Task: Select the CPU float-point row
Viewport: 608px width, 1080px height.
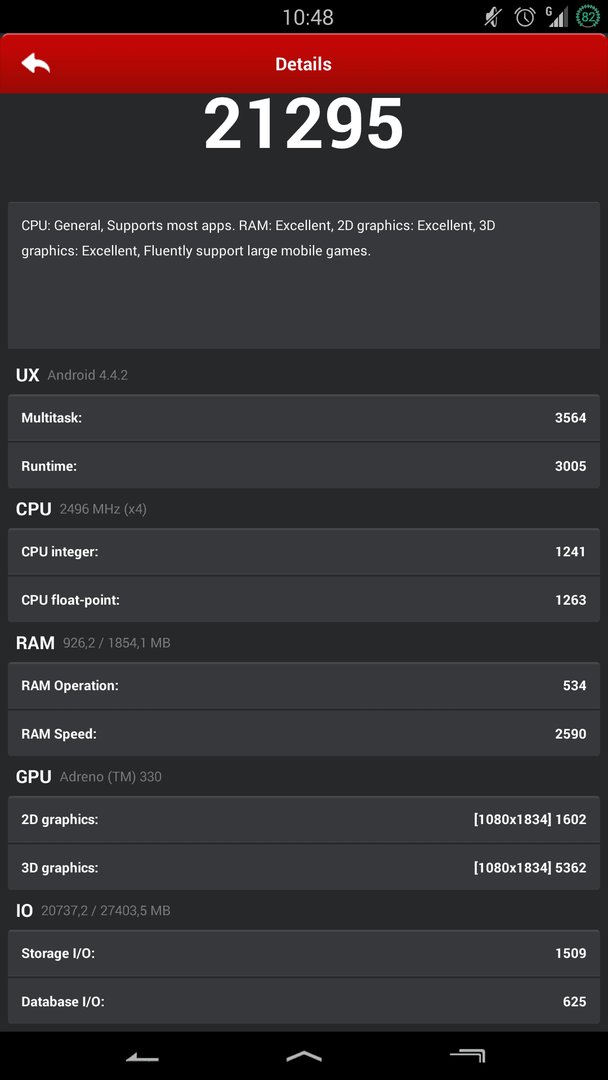Action: click(x=304, y=599)
